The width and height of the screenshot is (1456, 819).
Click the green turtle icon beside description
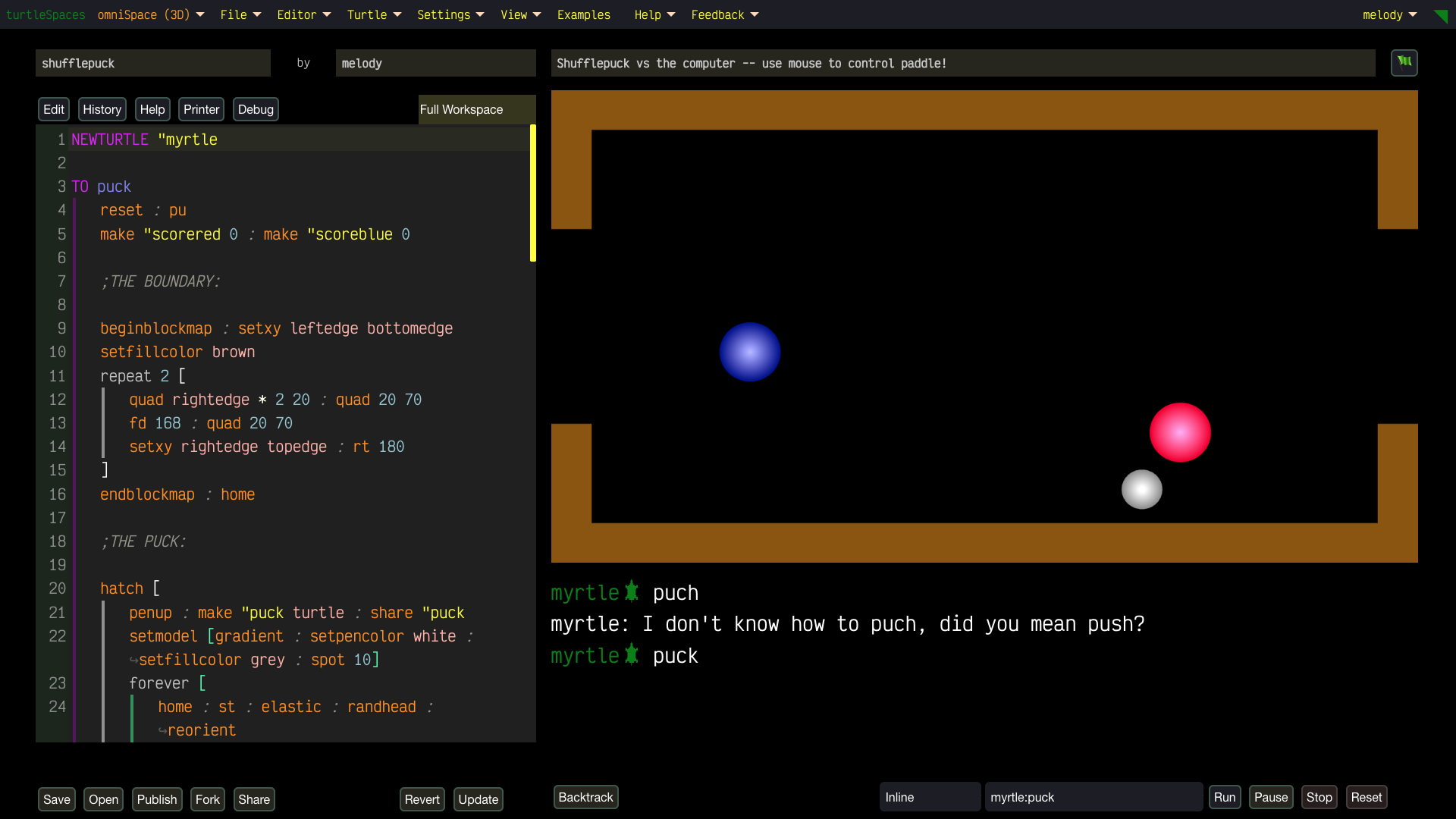click(x=1404, y=62)
